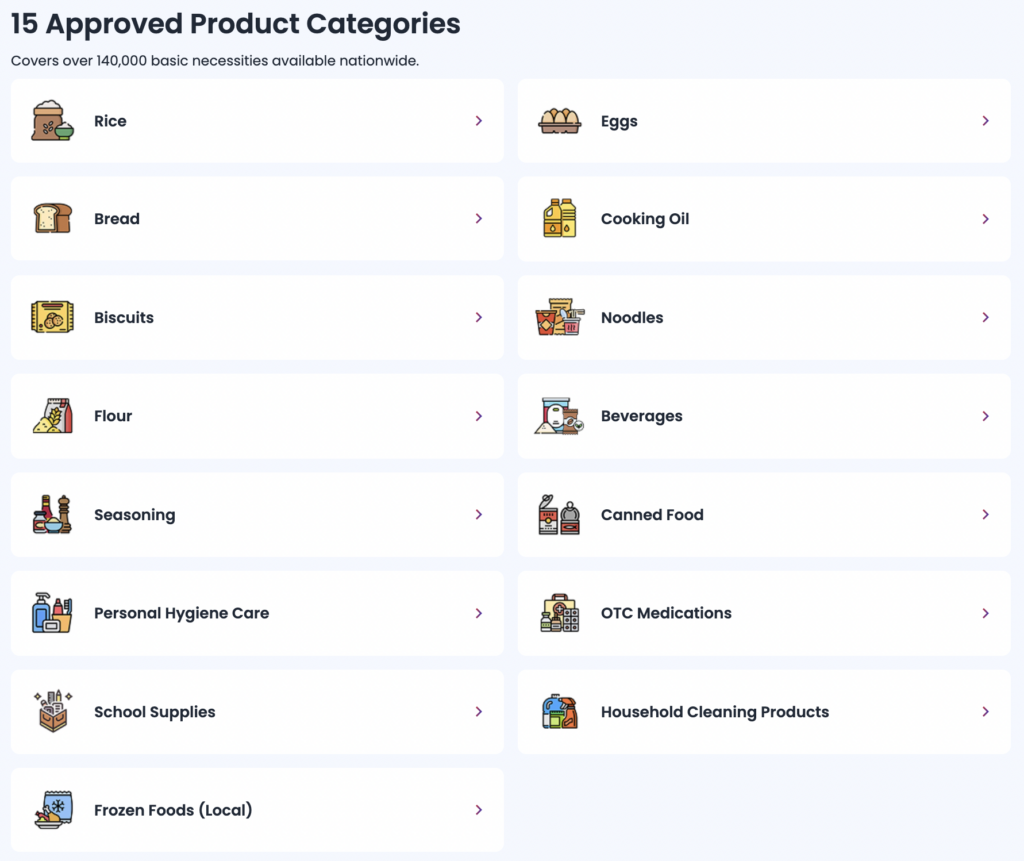Click the frozen foods bag icon
Viewport: 1024px width, 861px height.
click(52, 810)
